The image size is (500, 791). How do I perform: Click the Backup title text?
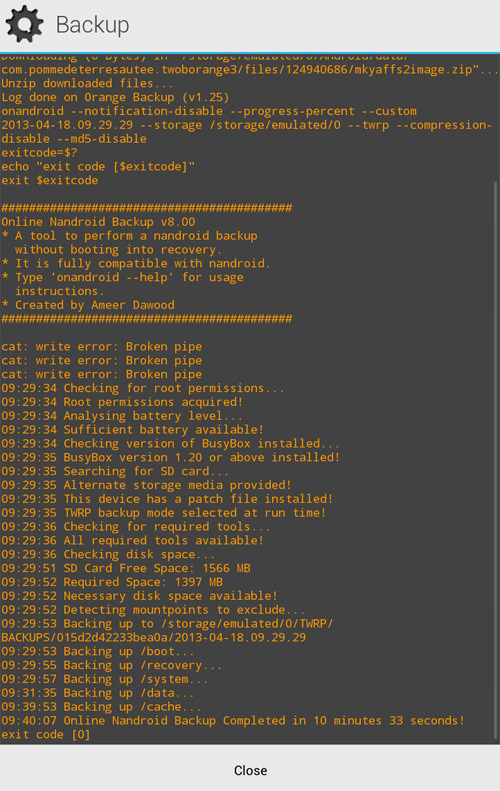92,25
